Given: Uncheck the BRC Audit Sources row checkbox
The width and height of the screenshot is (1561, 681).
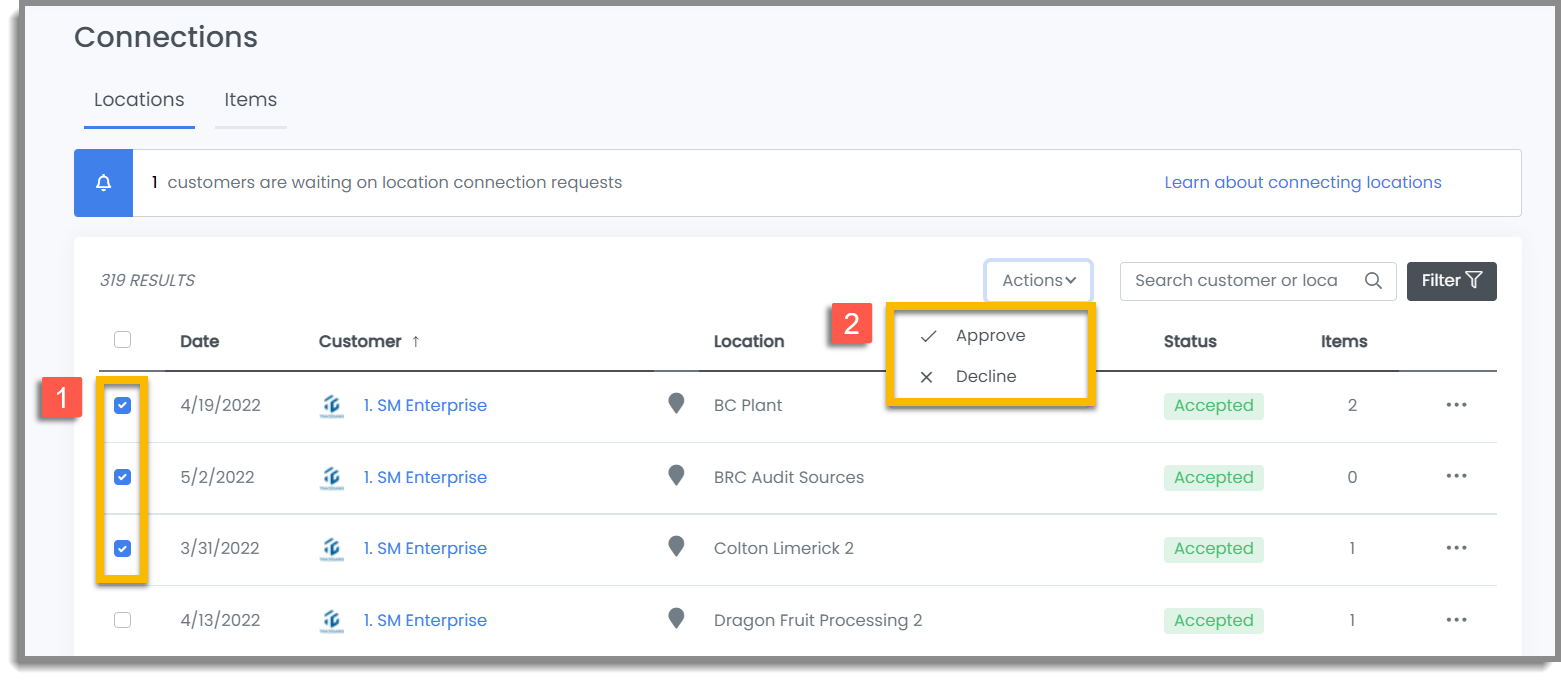Looking at the screenshot, I should coord(122,477).
